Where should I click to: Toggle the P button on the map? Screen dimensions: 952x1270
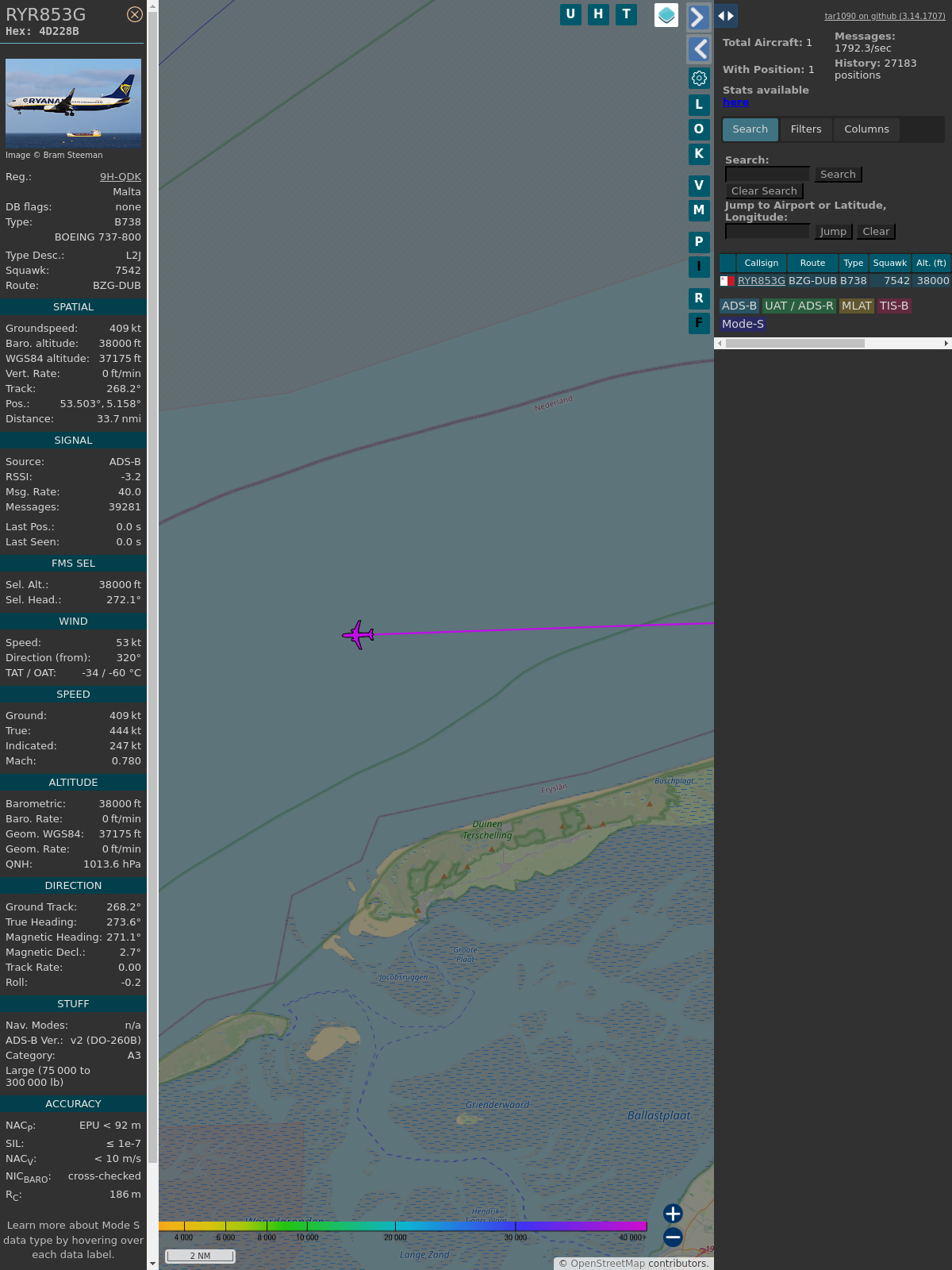pos(699,242)
